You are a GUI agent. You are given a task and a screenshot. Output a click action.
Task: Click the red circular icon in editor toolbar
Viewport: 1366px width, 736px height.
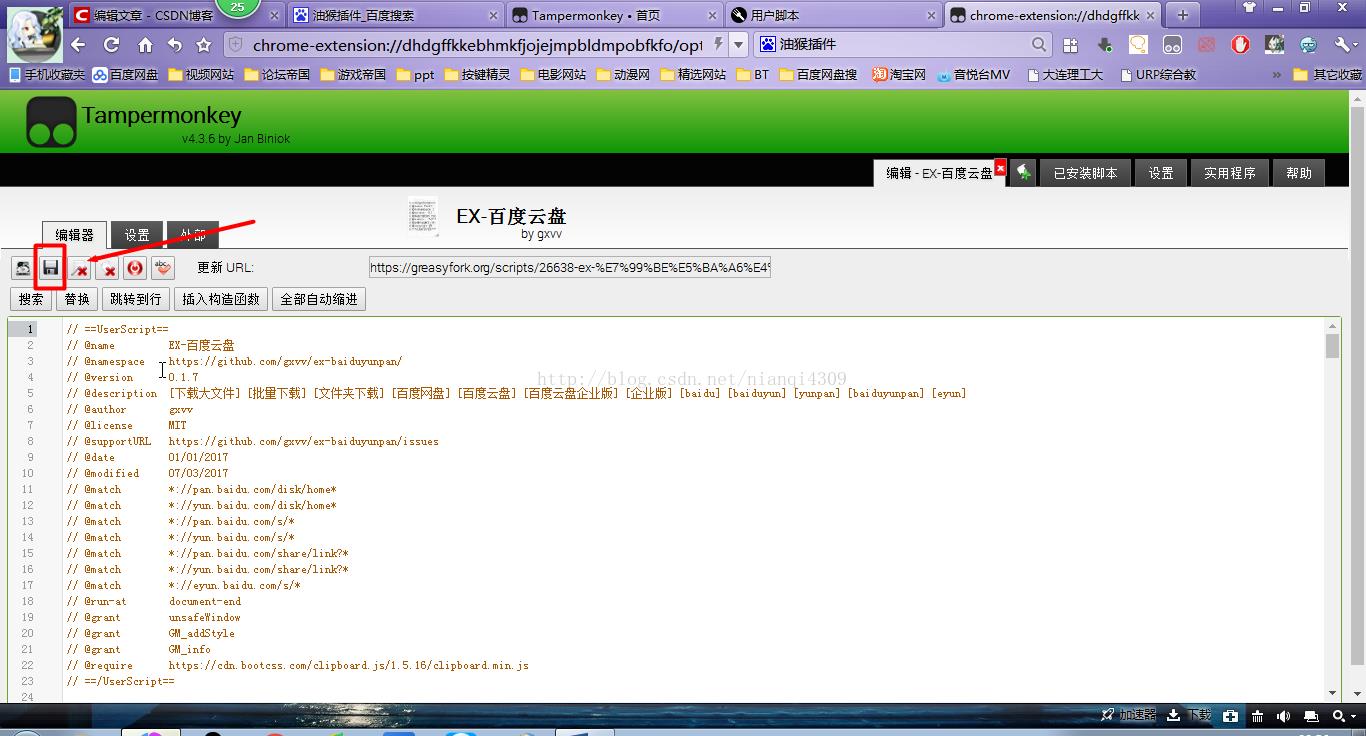tap(135, 268)
